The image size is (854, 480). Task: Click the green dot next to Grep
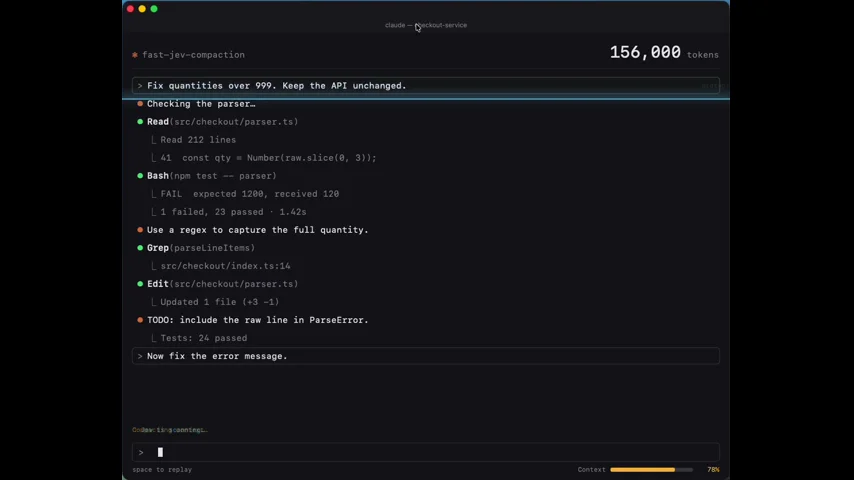[x=140, y=248]
